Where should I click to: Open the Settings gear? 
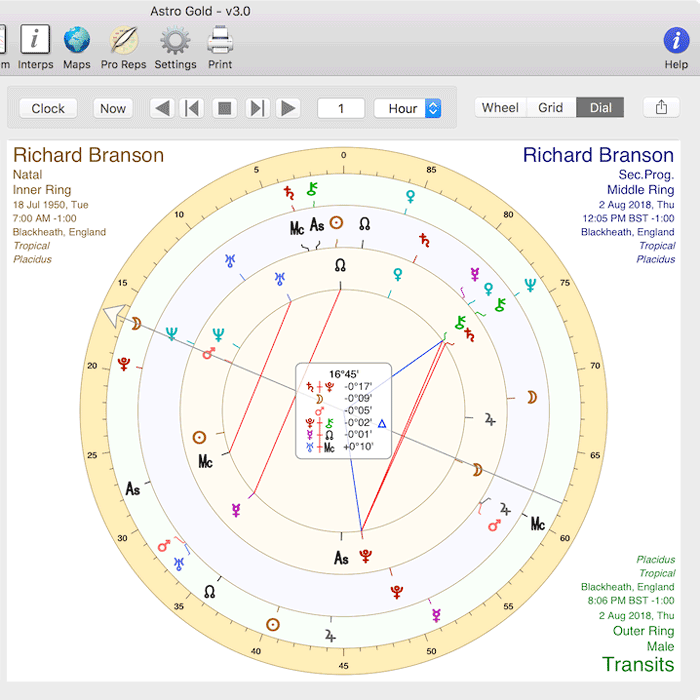175,47
